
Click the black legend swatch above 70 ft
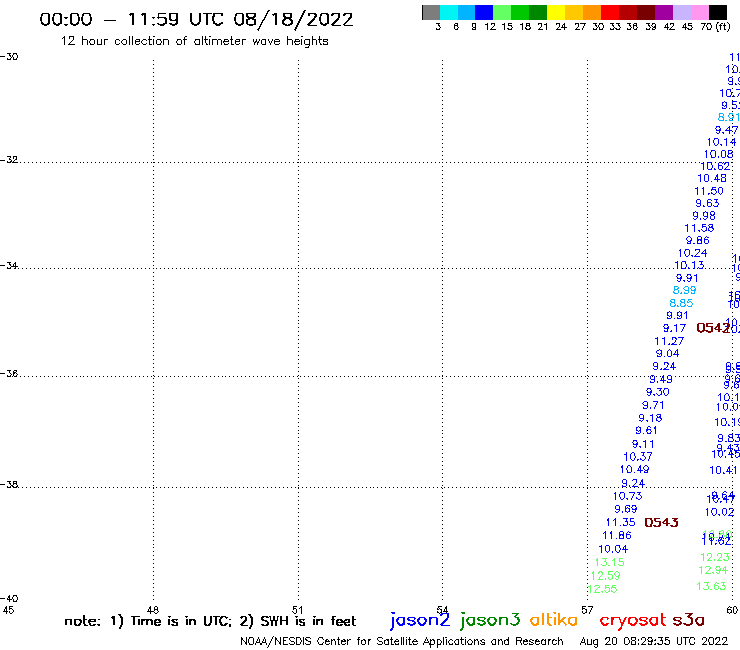pyautogui.click(x=718, y=12)
